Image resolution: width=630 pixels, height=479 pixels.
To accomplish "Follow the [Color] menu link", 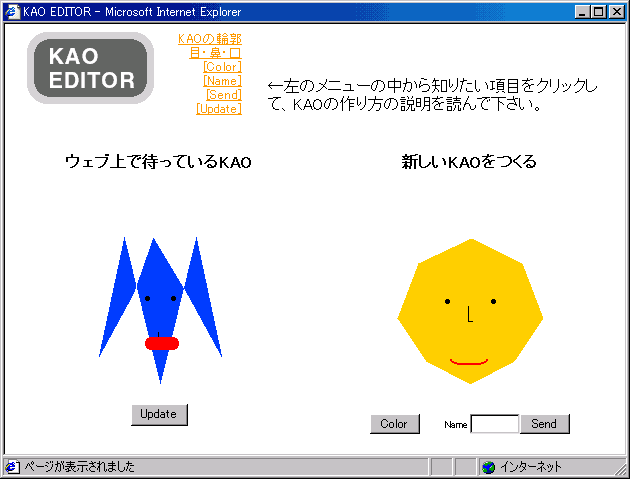I will (221, 67).
